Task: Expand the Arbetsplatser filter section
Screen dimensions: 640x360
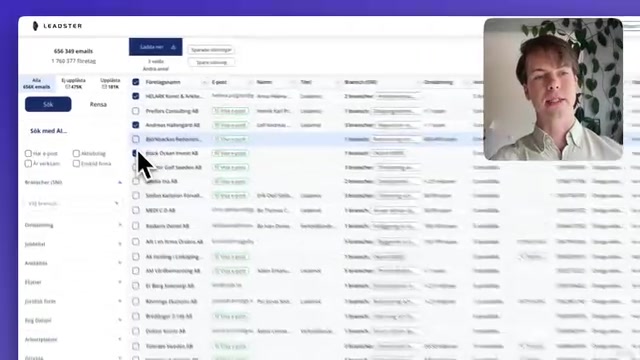Action: [120, 339]
